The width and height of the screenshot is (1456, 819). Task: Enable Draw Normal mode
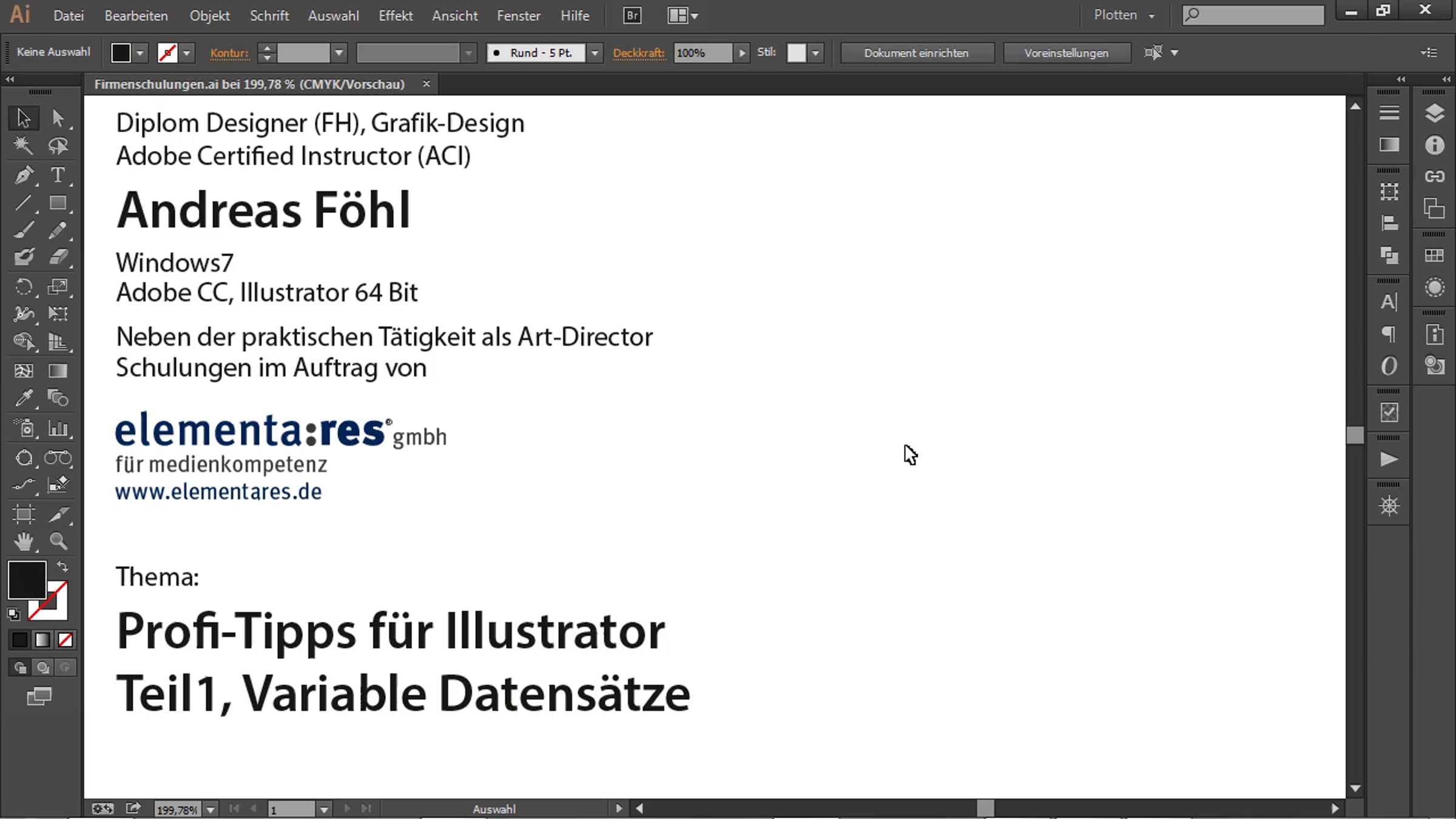click(19, 668)
